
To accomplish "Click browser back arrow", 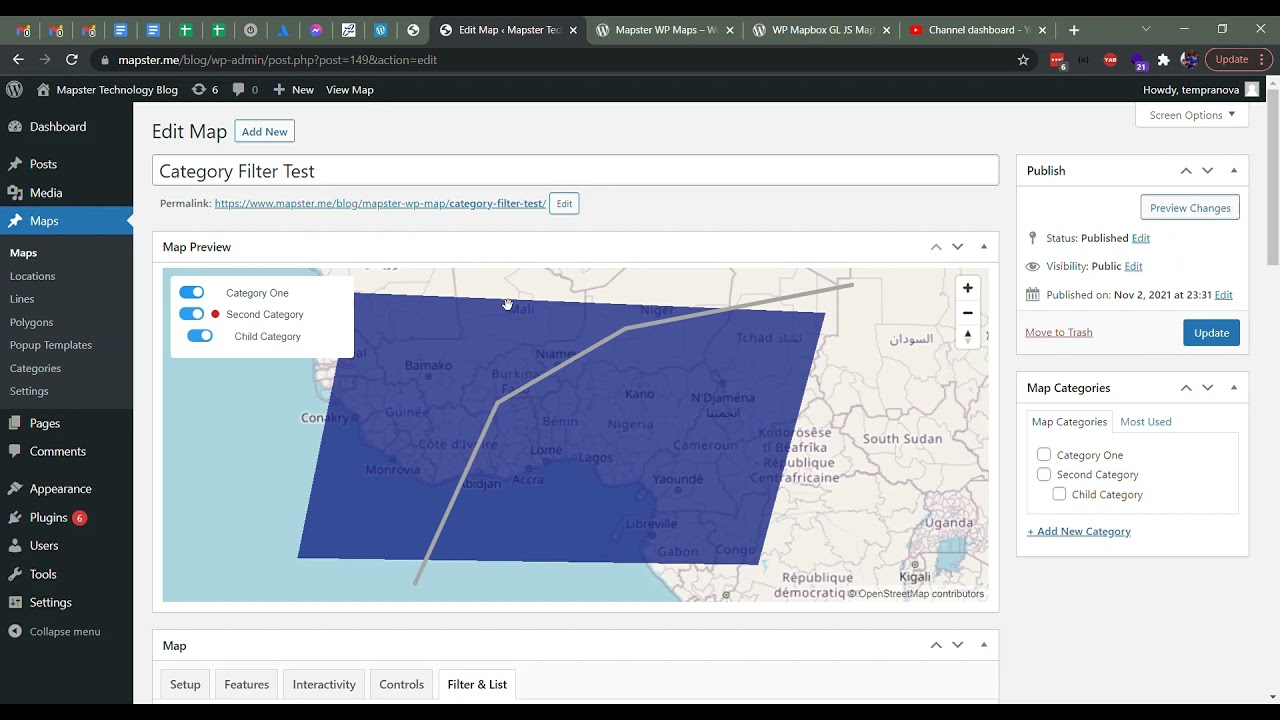I will pyautogui.click(x=18, y=60).
